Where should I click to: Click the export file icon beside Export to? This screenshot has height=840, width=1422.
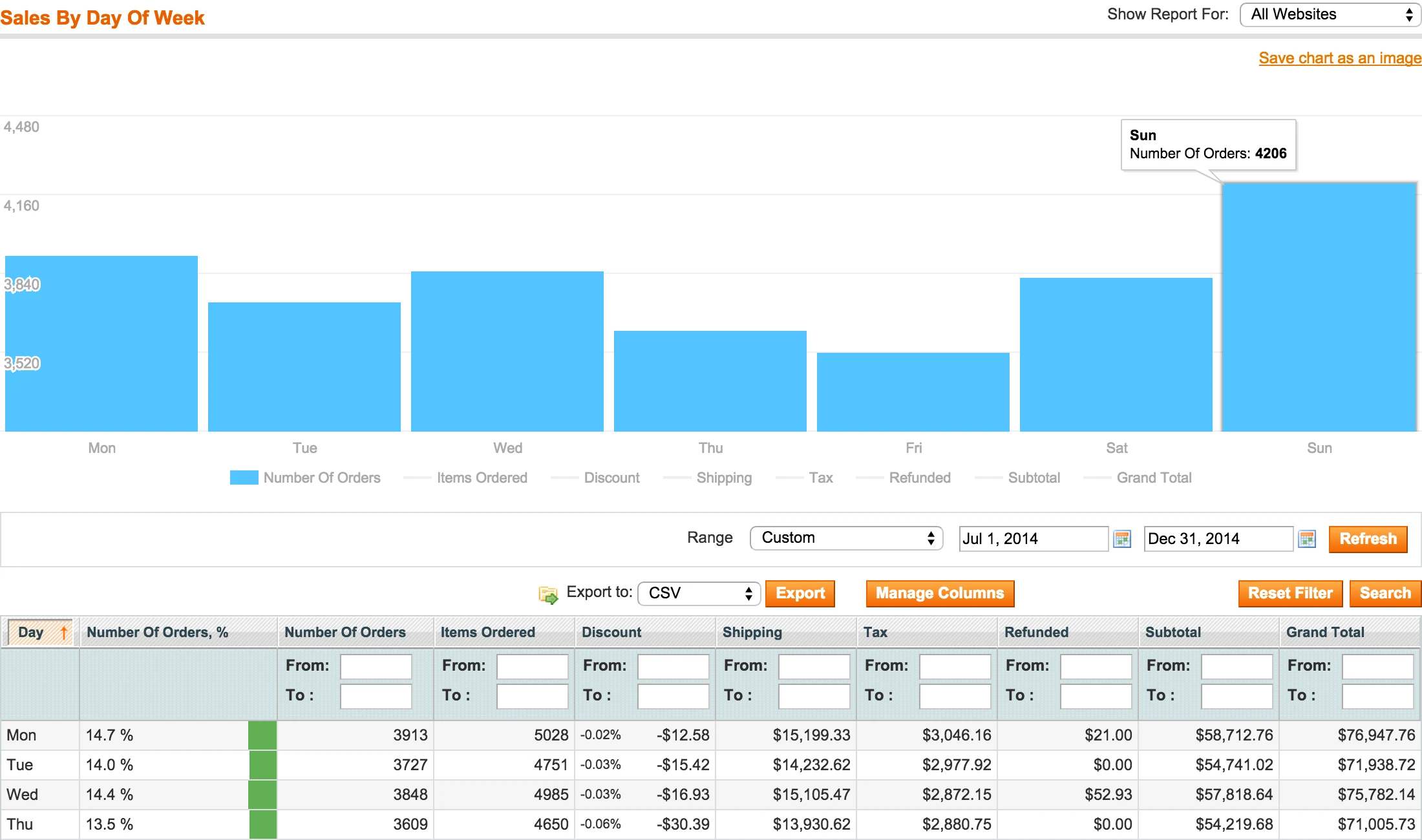548,594
